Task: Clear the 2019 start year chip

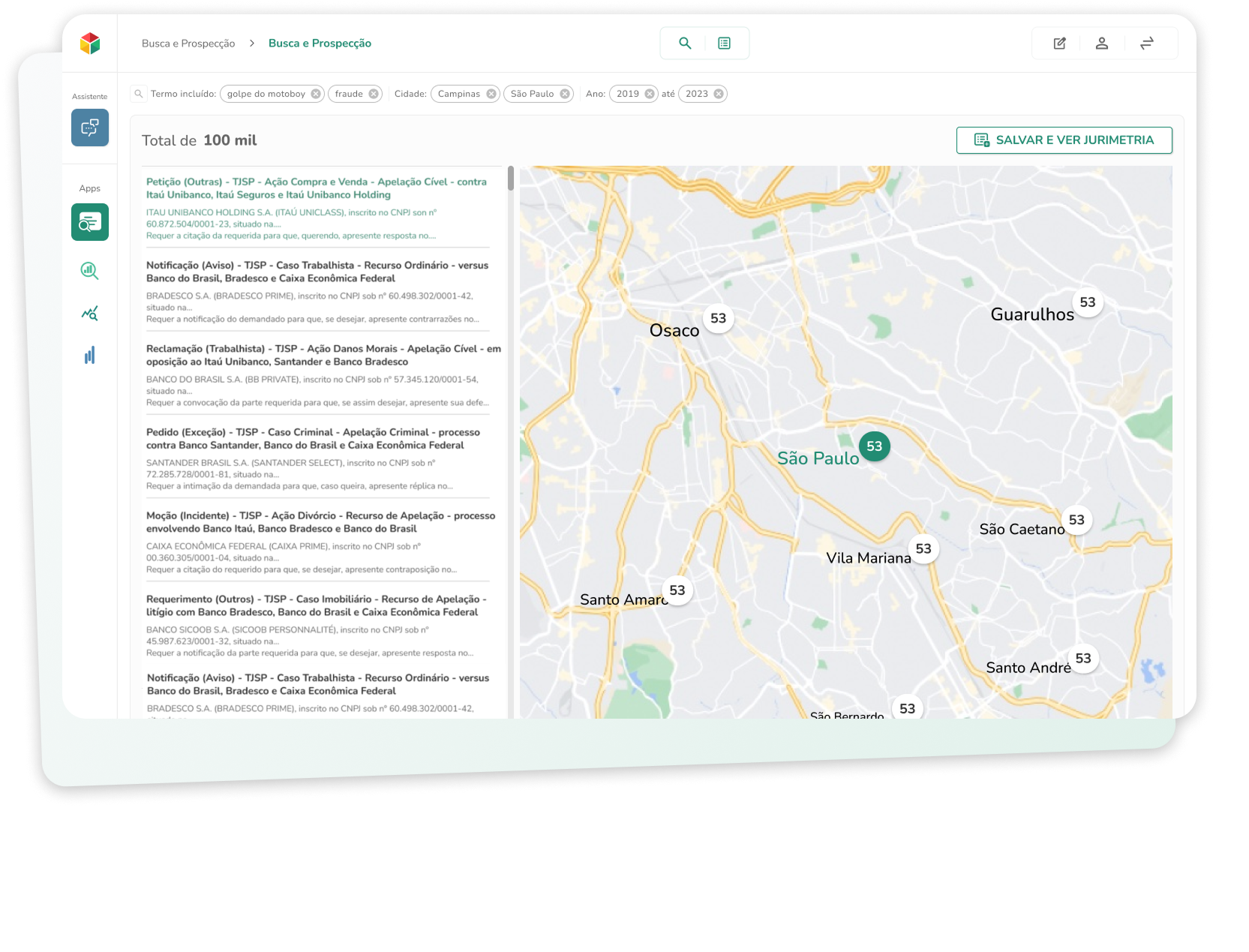Action: pyautogui.click(x=650, y=94)
